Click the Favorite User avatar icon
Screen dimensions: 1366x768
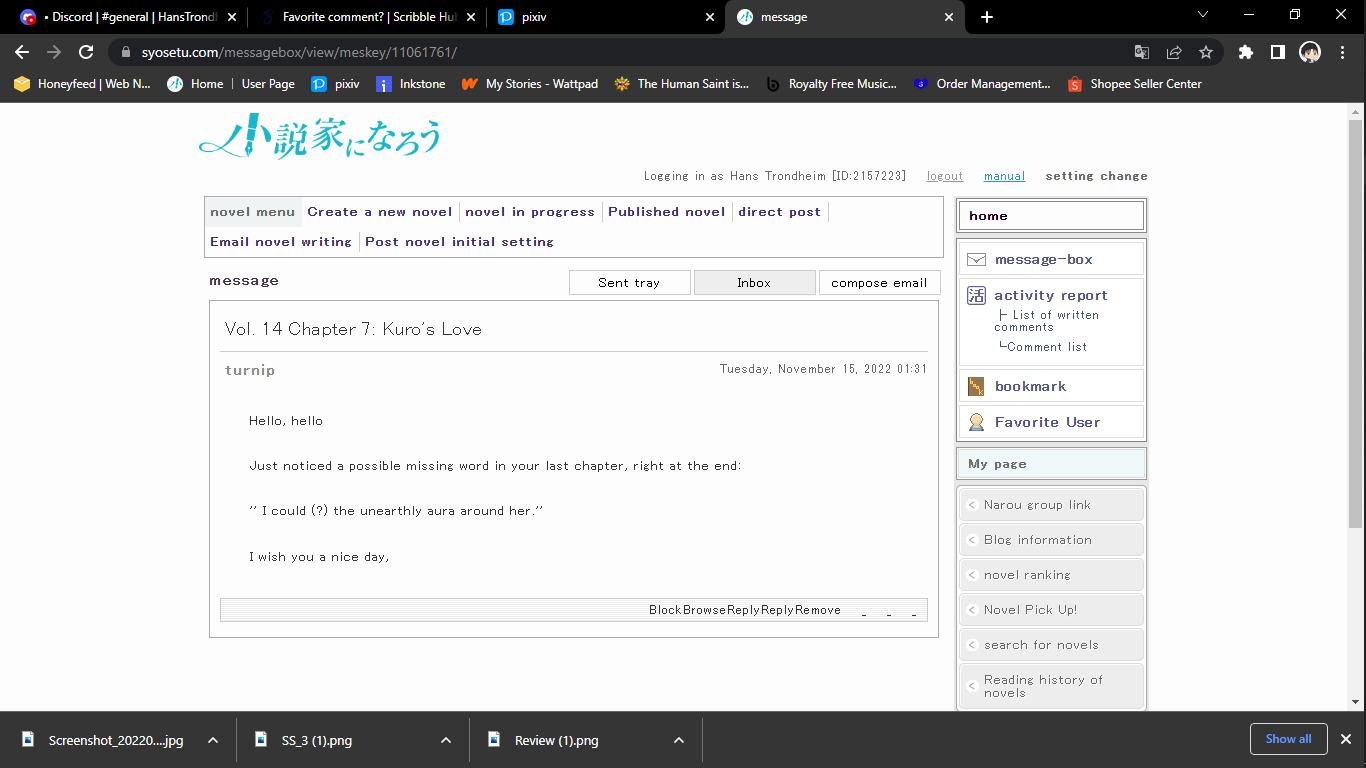coord(976,422)
